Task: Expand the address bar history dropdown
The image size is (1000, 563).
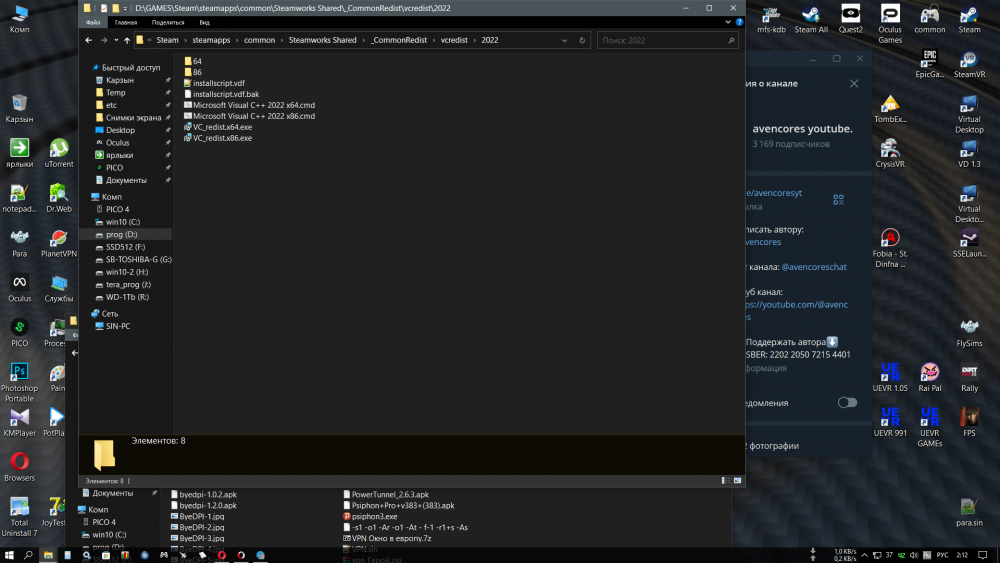Action: pos(567,40)
